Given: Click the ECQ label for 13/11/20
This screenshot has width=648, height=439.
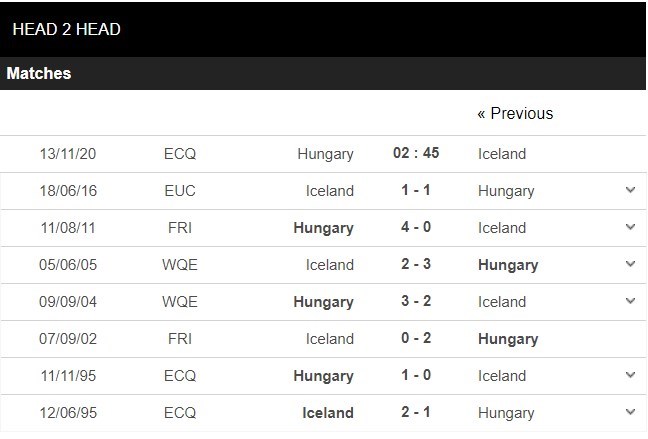Looking at the screenshot, I should [x=180, y=154].
